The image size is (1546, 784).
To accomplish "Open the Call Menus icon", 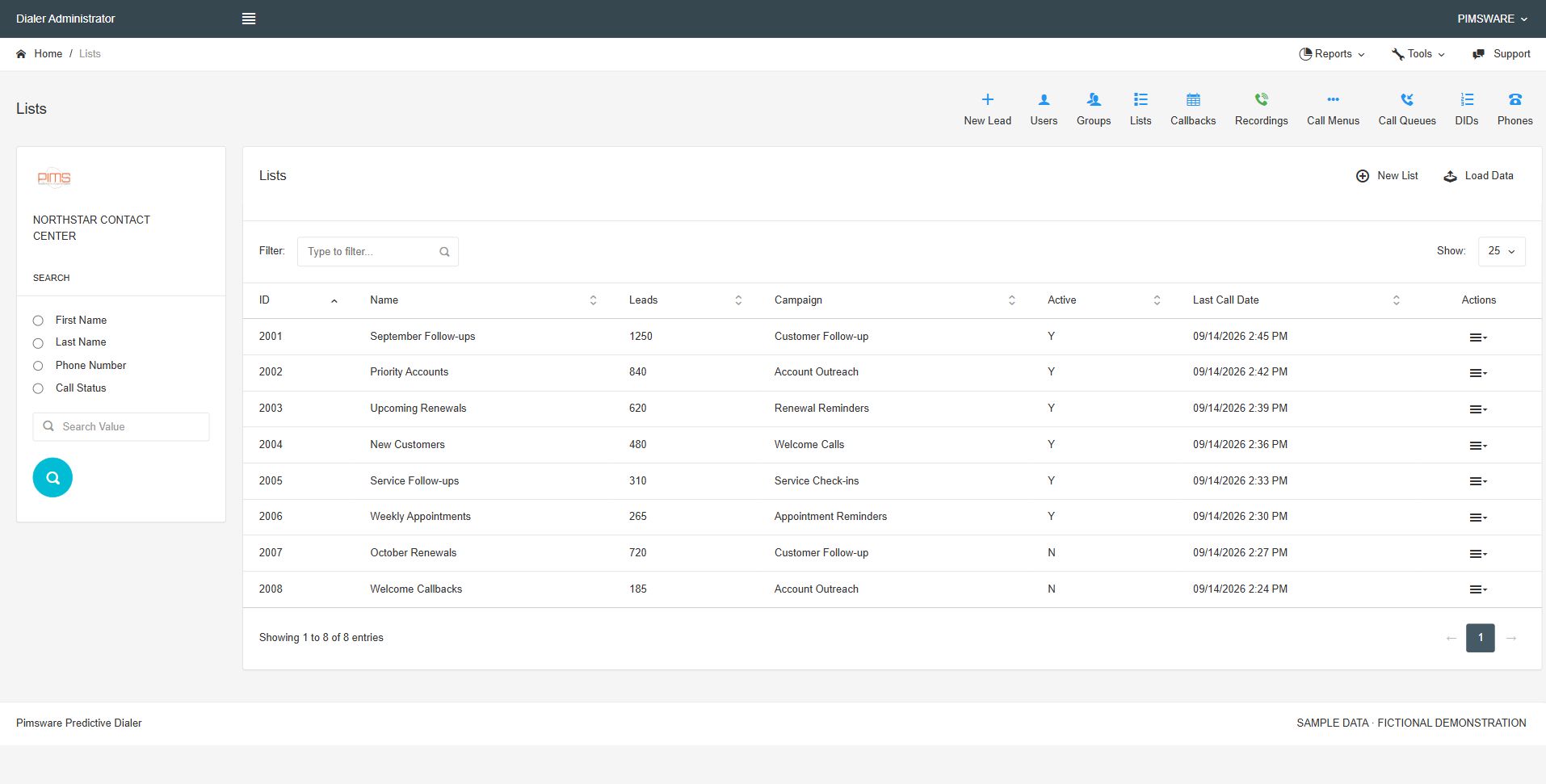I will click(x=1333, y=99).
